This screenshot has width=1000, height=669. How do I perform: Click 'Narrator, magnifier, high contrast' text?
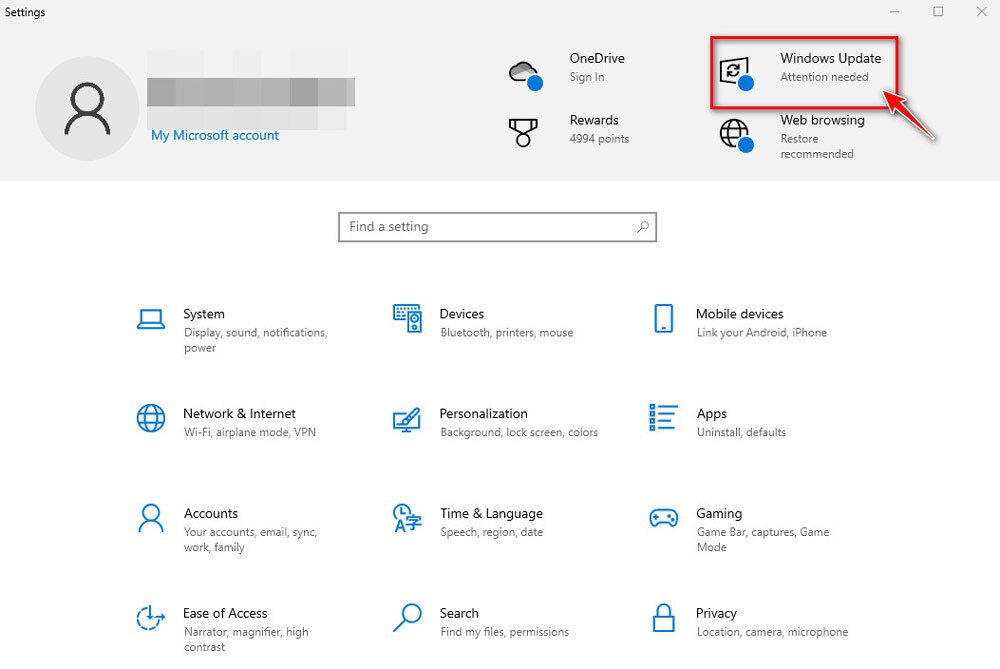pos(246,639)
